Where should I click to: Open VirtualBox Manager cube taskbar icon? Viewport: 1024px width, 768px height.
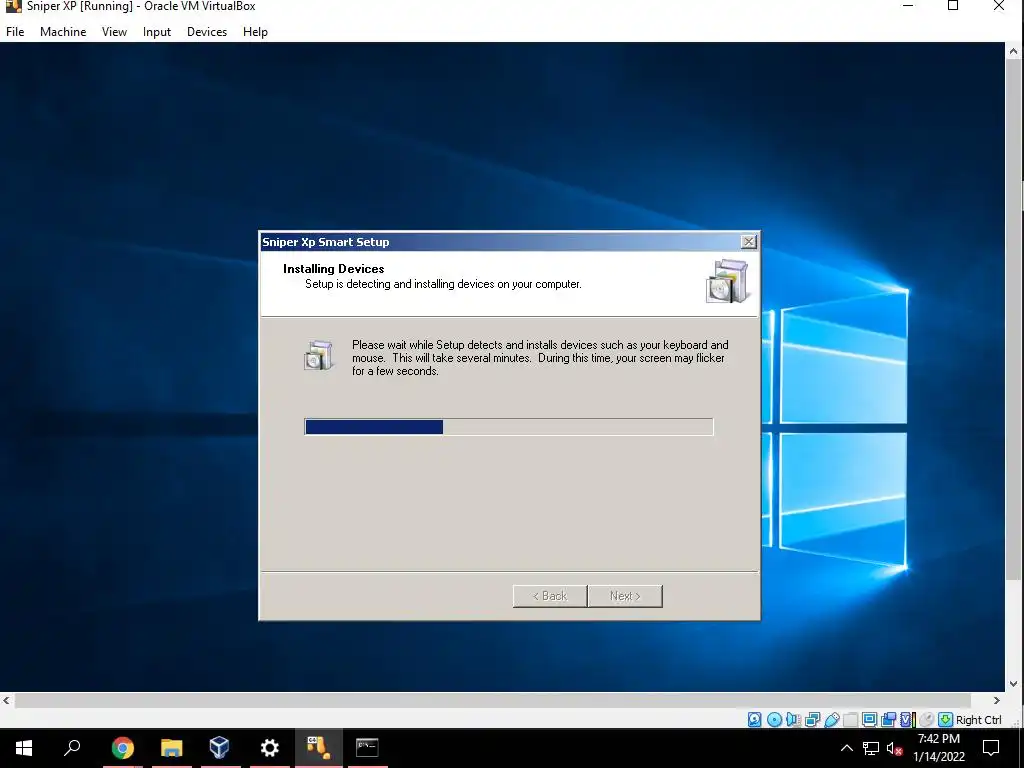(219, 747)
